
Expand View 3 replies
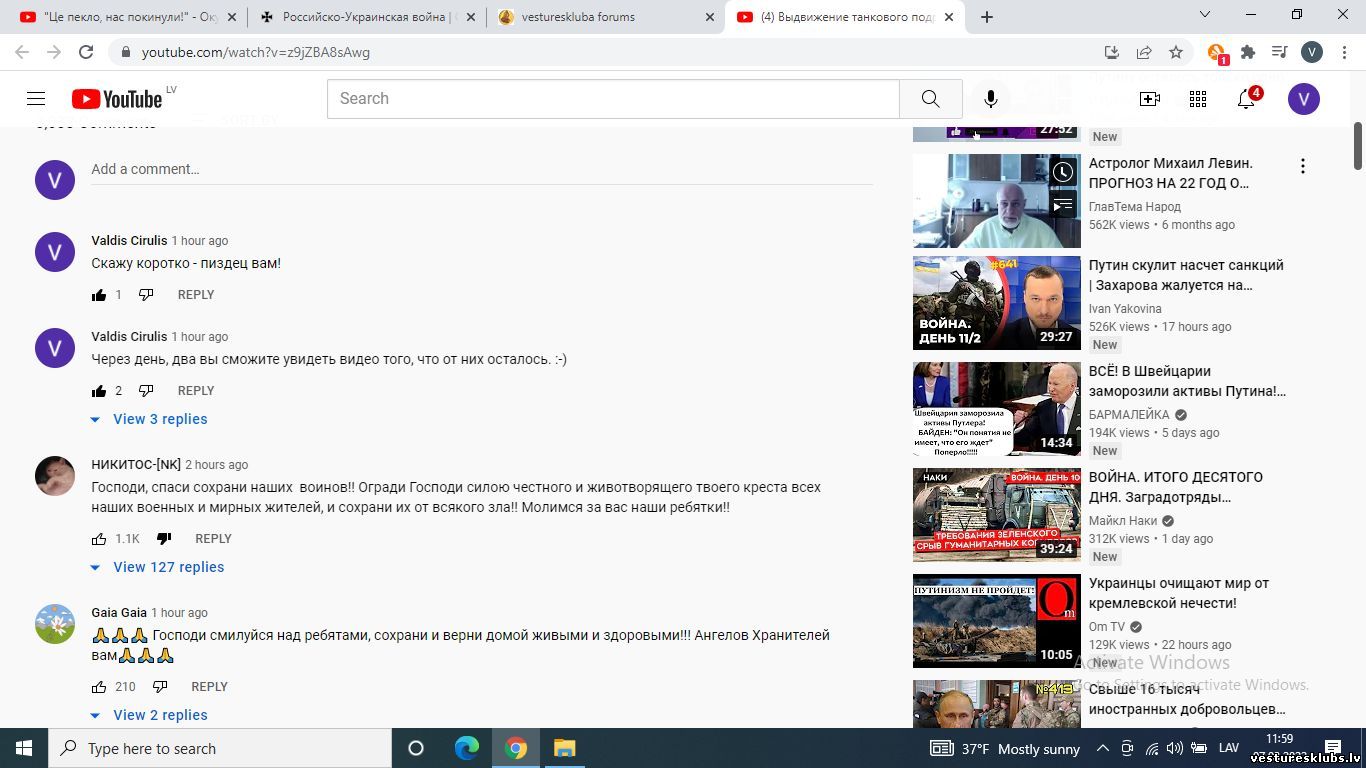pyautogui.click(x=149, y=419)
